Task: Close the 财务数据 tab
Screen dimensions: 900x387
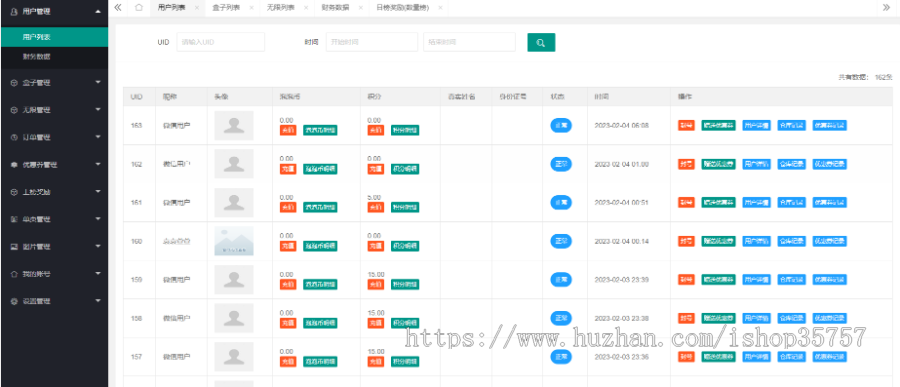Action: click(x=360, y=7)
